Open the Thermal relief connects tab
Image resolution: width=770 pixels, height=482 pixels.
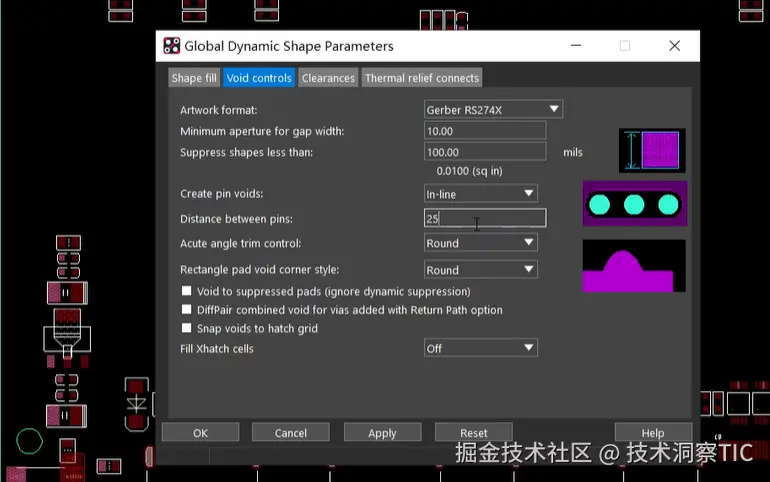coord(422,78)
